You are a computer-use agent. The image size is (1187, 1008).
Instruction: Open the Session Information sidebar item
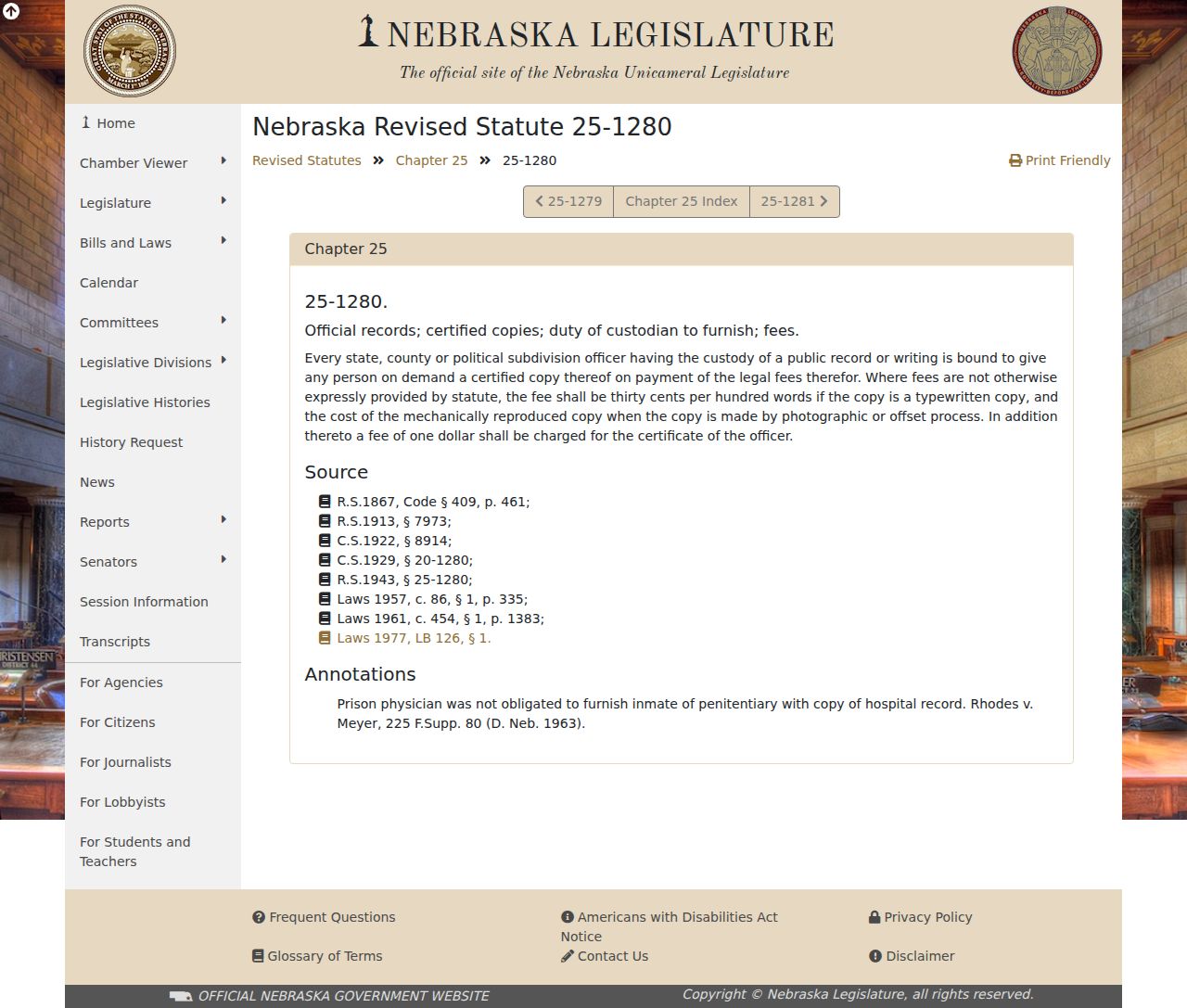coord(153,602)
